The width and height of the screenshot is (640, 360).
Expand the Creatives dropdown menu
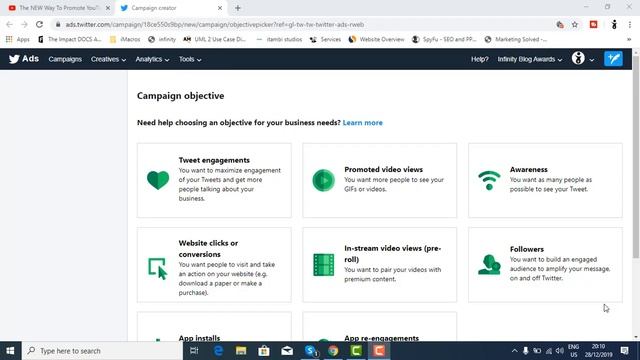coord(108,59)
